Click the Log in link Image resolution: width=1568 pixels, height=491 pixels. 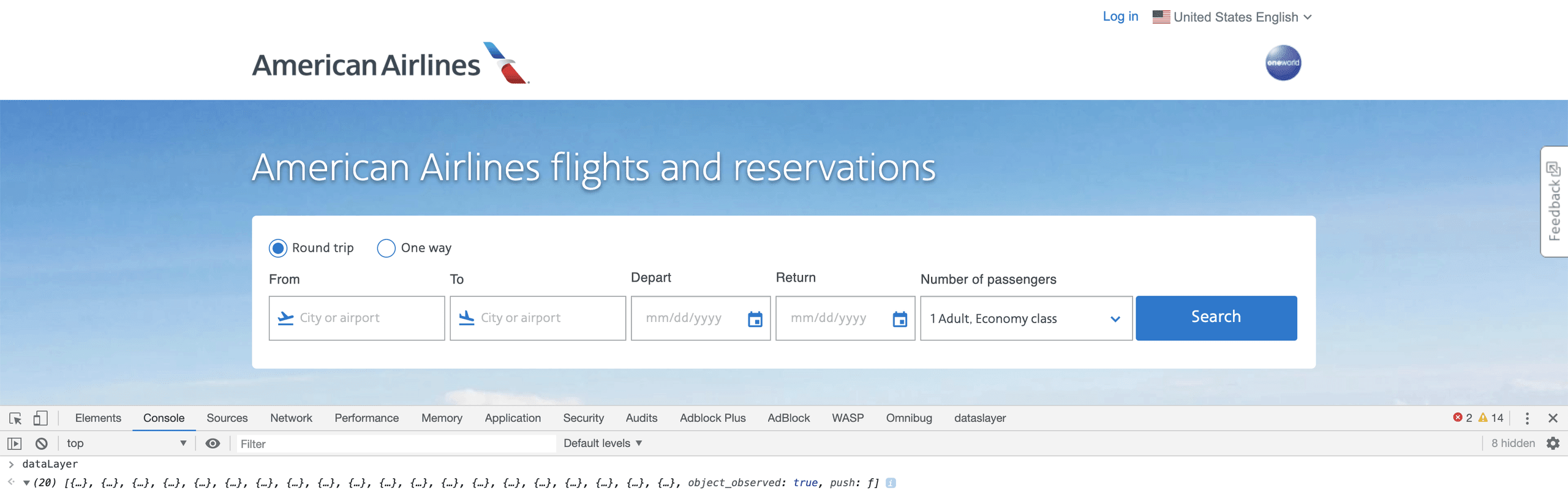pyautogui.click(x=1120, y=17)
